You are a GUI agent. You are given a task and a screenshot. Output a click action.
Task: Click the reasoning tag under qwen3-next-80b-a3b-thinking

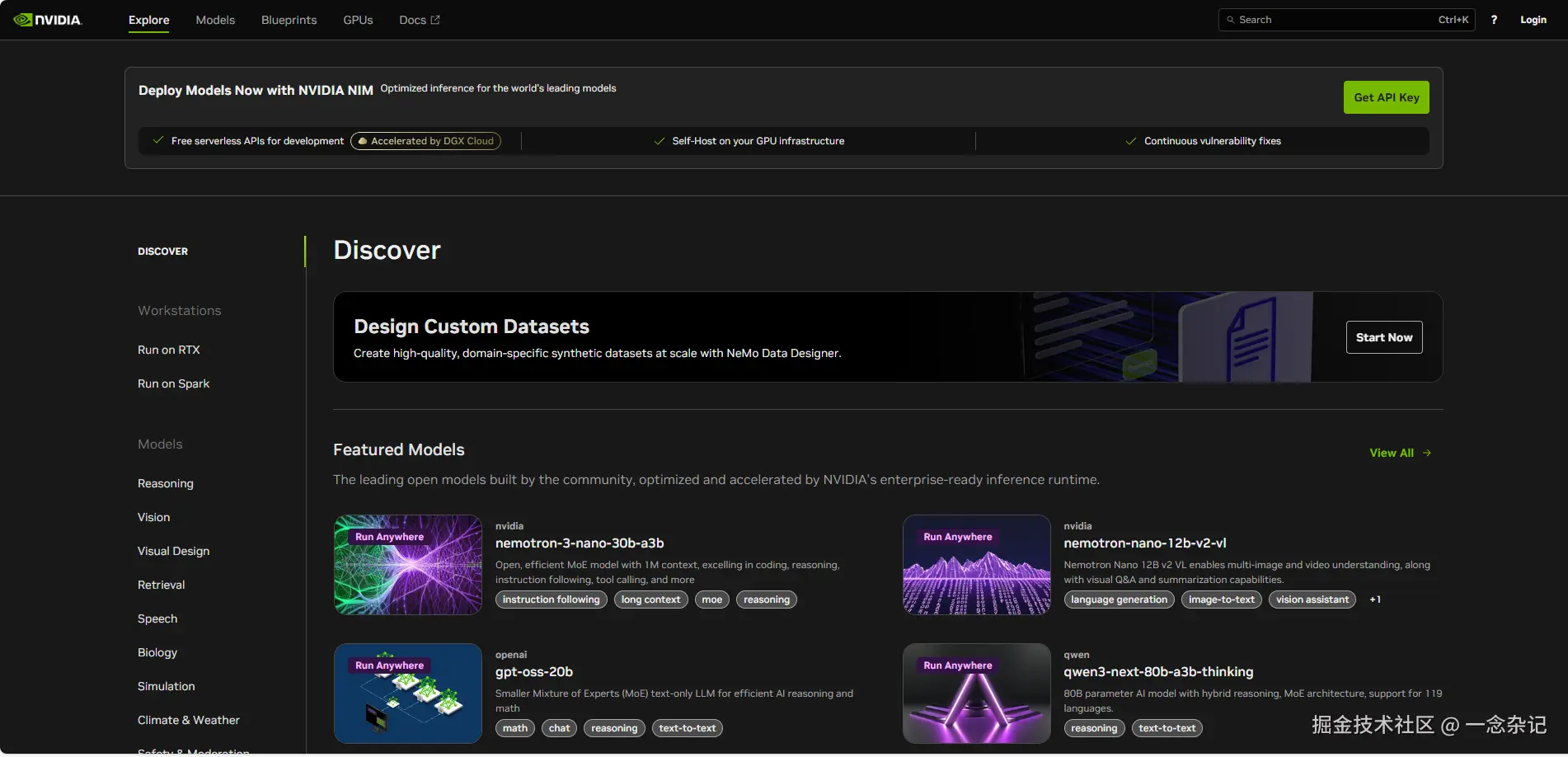coord(1094,728)
